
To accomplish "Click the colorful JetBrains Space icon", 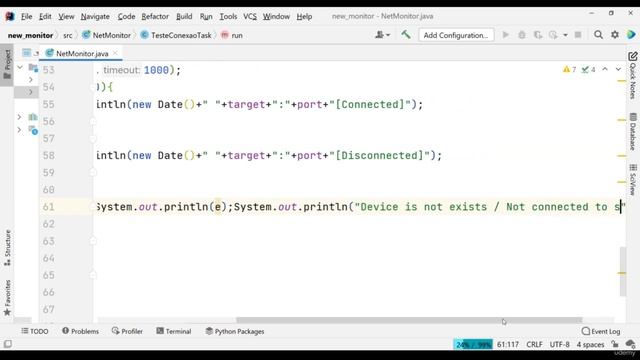I will click(631, 35).
